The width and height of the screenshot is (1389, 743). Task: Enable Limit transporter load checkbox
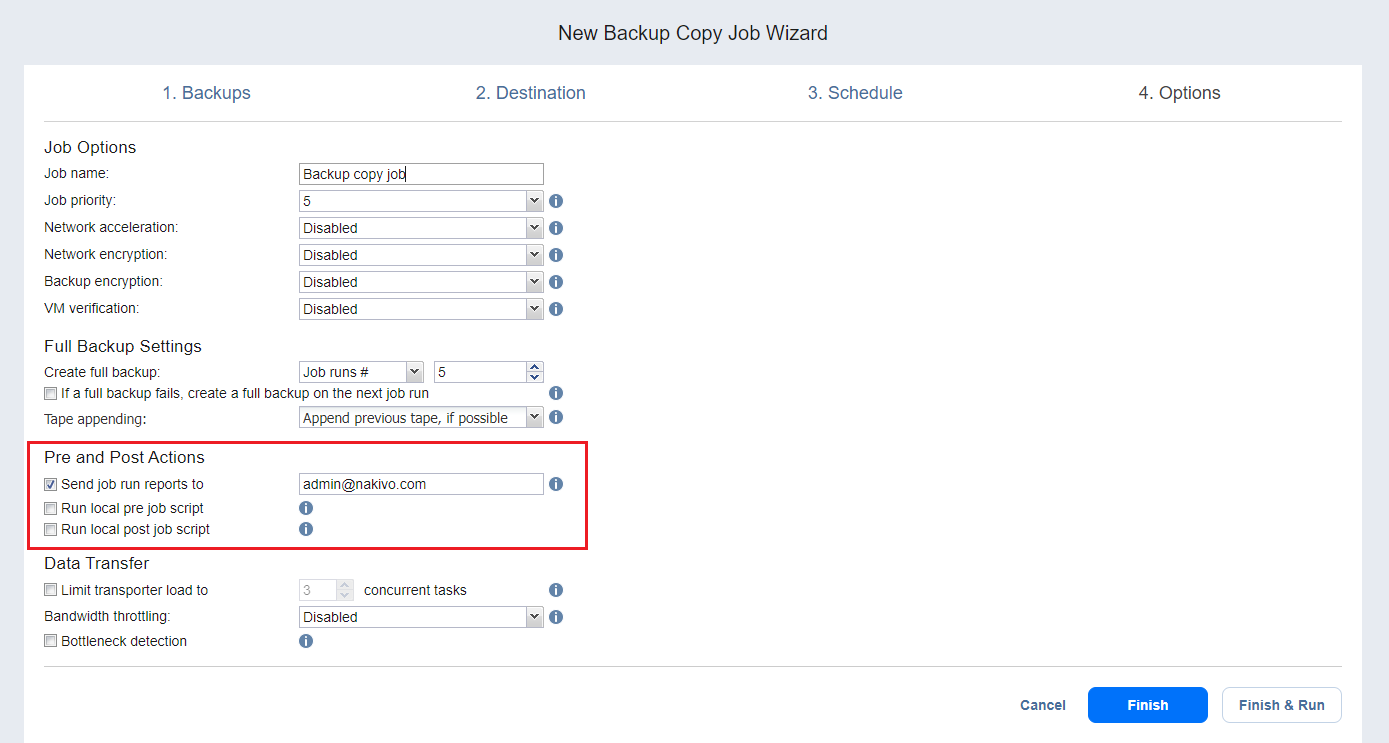click(x=51, y=591)
